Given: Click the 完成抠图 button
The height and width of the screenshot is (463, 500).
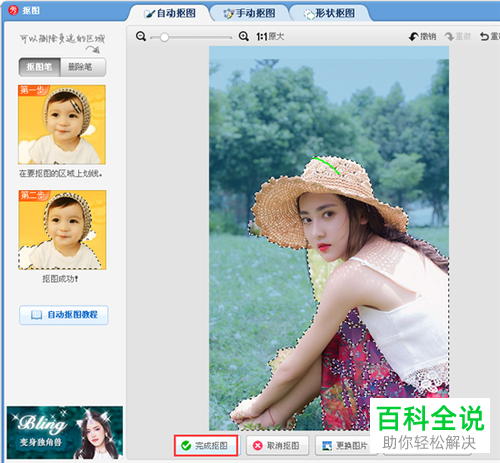Looking at the screenshot, I should coord(206,445).
